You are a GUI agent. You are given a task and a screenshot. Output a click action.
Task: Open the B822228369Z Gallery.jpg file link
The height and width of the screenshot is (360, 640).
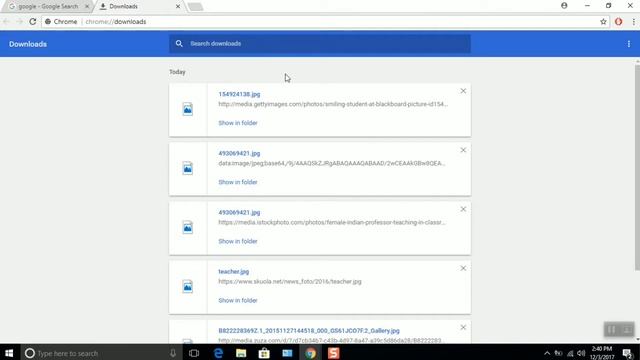(x=309, y=331)
